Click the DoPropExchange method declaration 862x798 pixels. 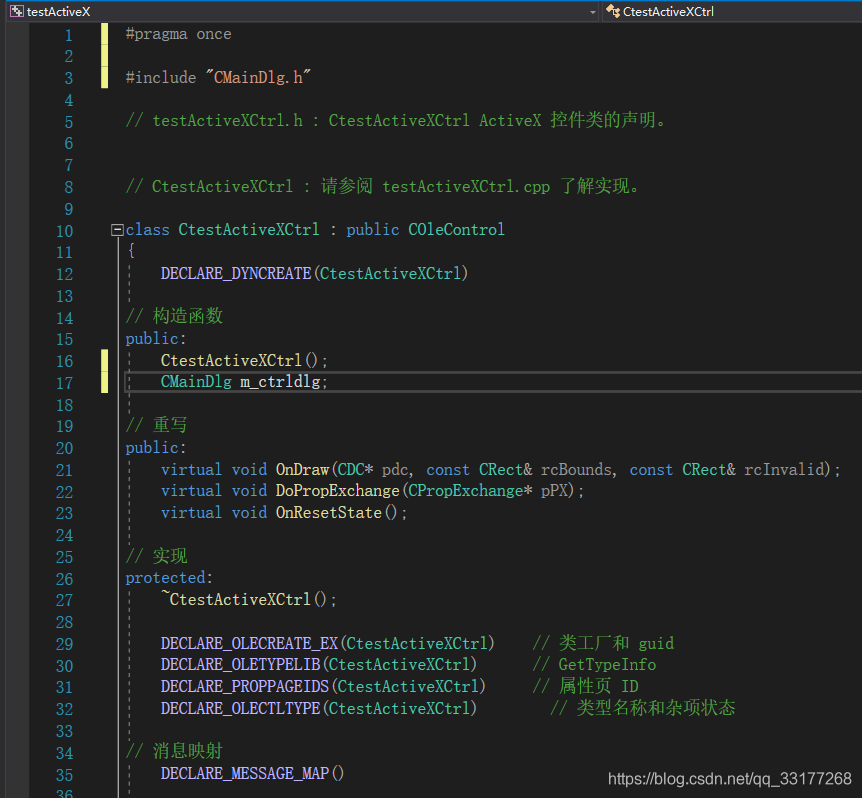[x=338, y=491]
